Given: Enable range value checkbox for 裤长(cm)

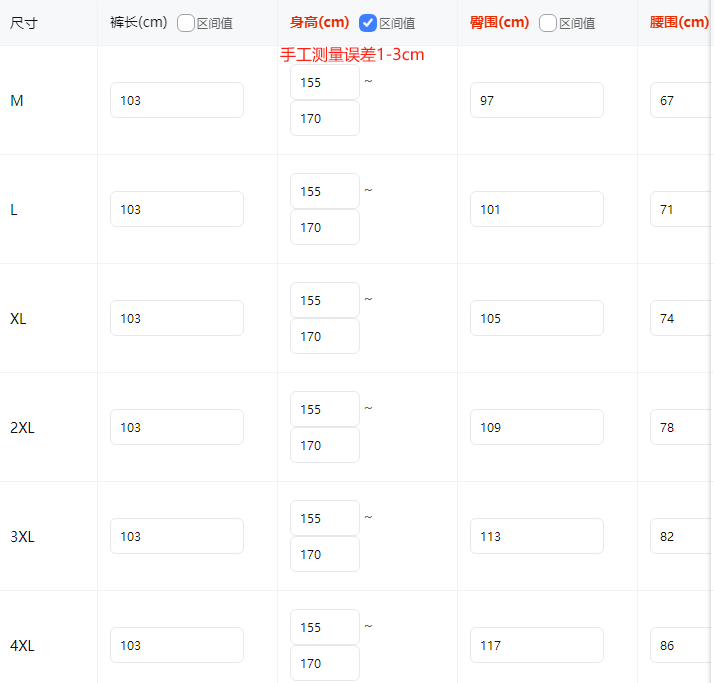Looking at the screenshot, I should pyautogui.click(x=186, y=23).
